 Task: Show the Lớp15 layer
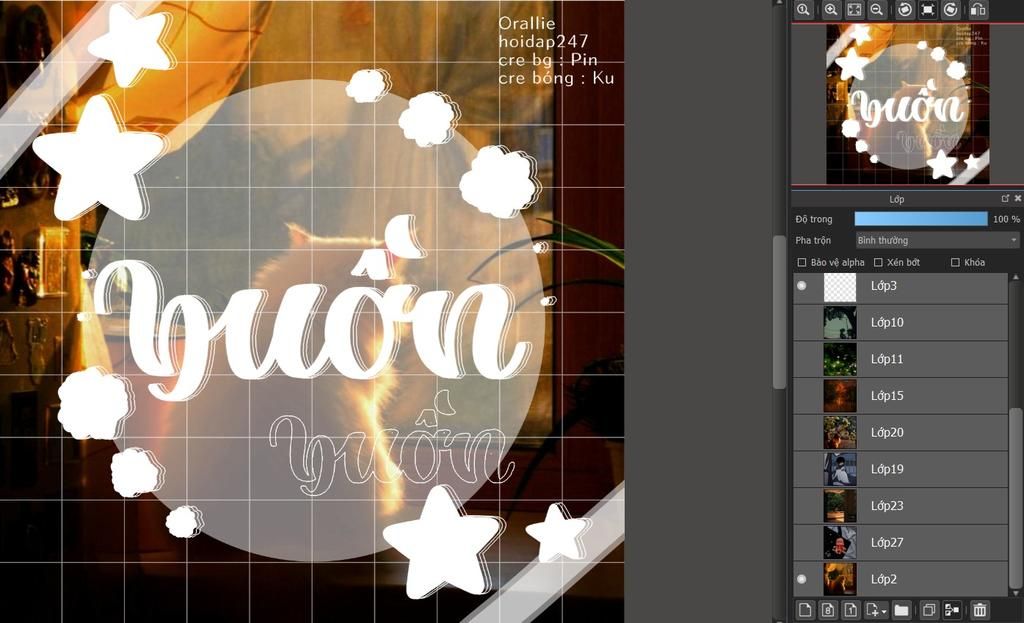802,396
